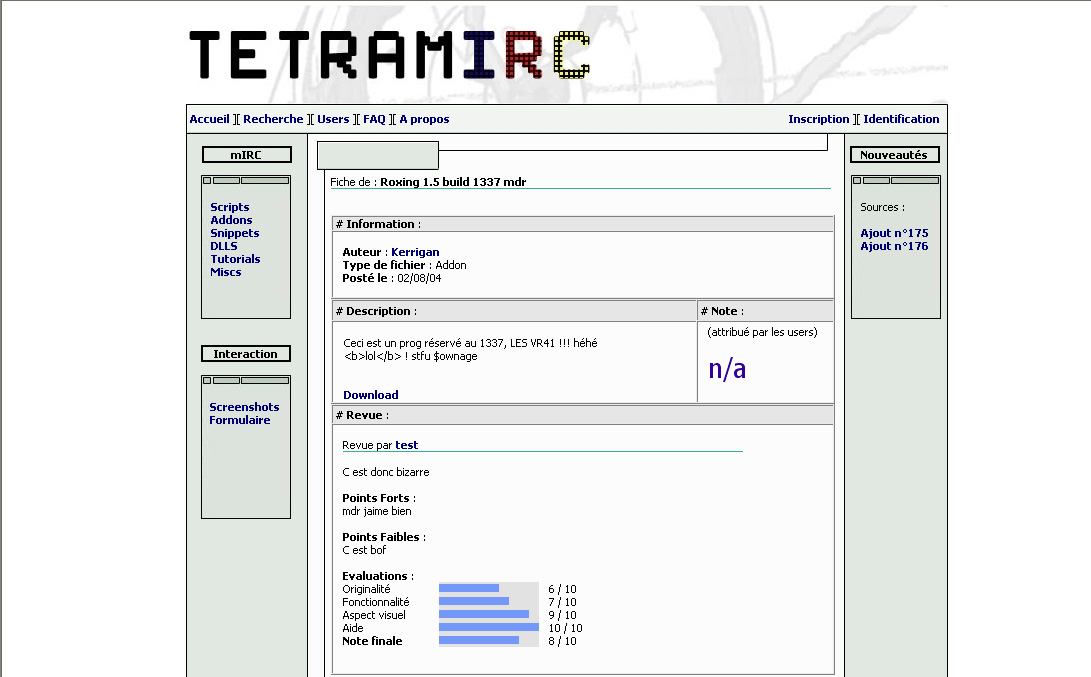
Task: Open Formulaire in Interaction panel
Action: [x=239, y=420]
